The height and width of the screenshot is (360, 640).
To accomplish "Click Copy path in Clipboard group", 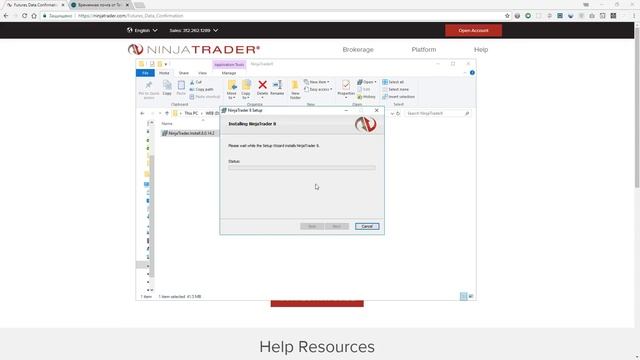I will [201, 89].
